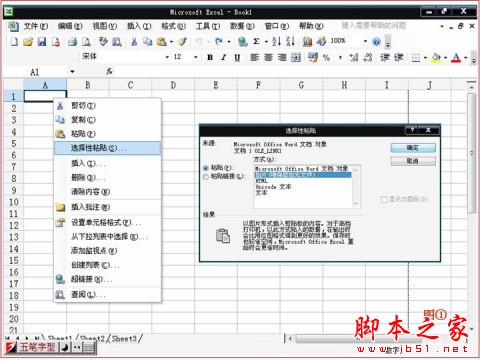Open the Paste toolbar dropdown arrow

(171, 42)
